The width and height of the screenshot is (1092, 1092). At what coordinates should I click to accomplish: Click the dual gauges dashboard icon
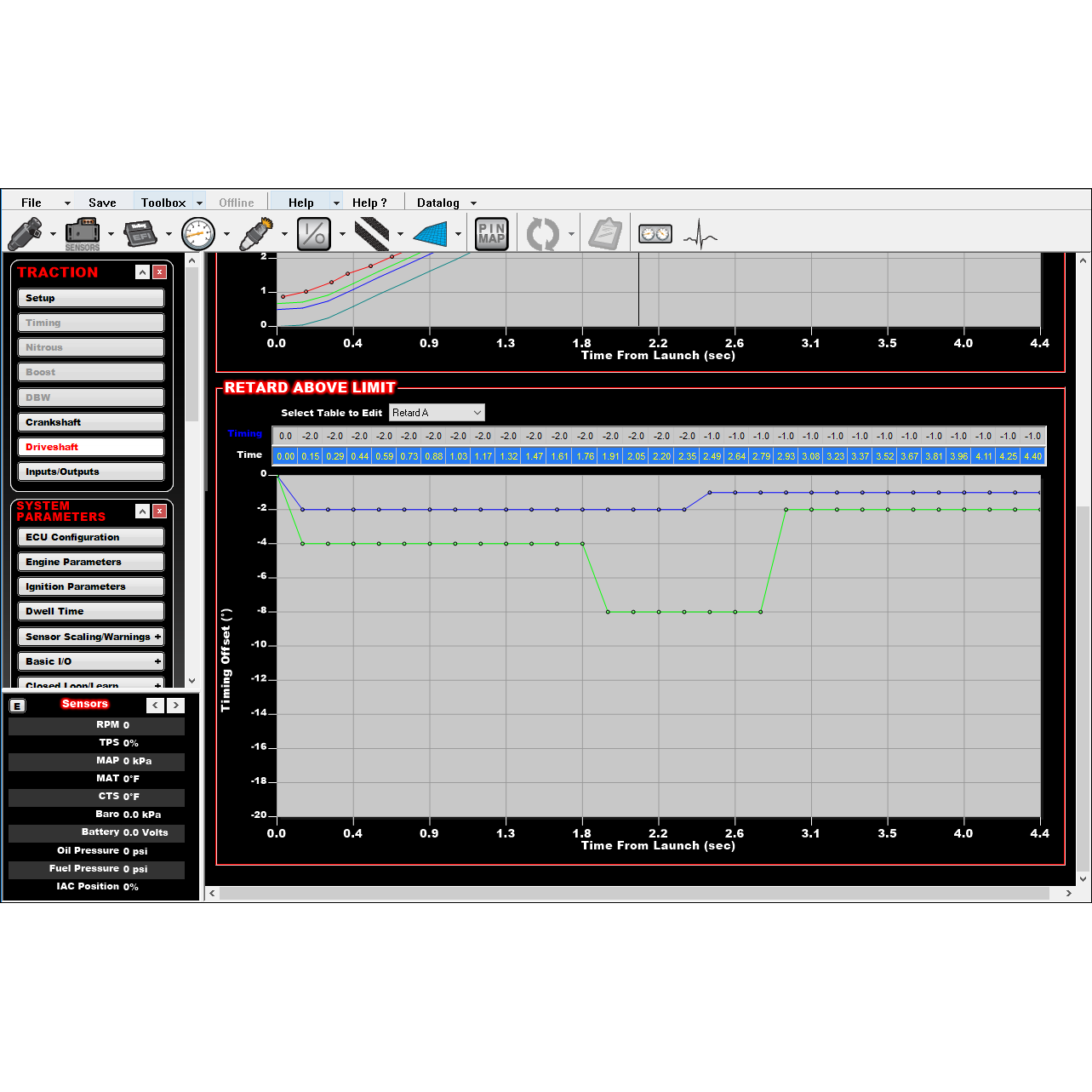[655, 233]
